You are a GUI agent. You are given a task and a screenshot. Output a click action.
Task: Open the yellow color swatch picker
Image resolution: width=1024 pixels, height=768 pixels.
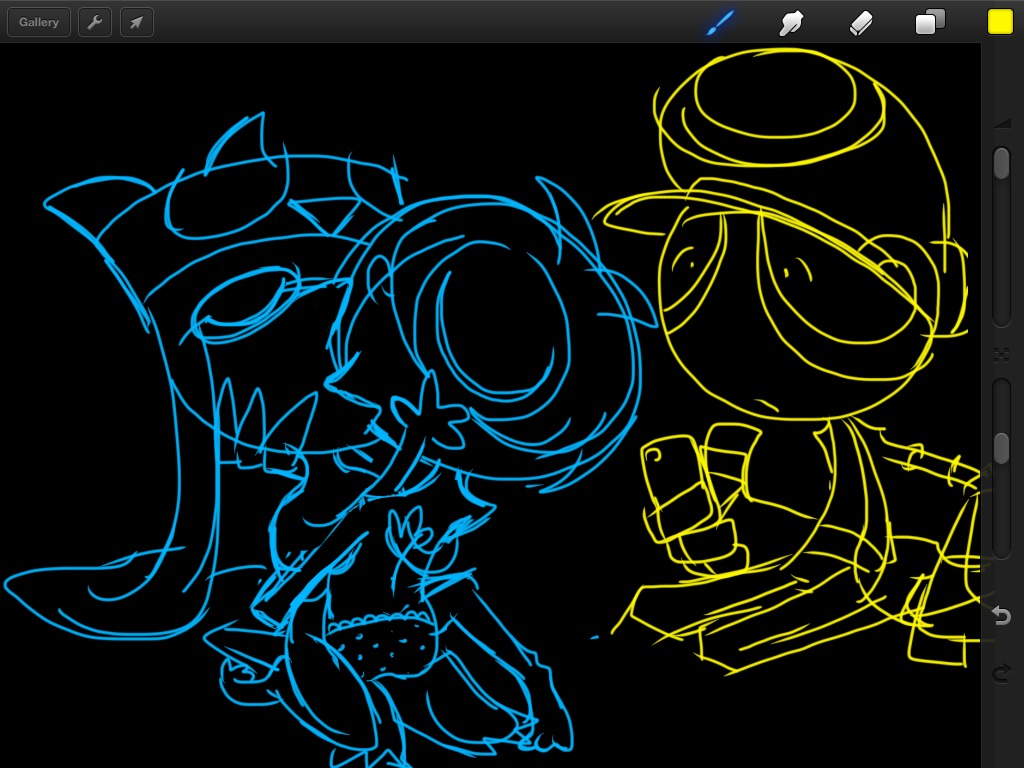coord(1000,22)
